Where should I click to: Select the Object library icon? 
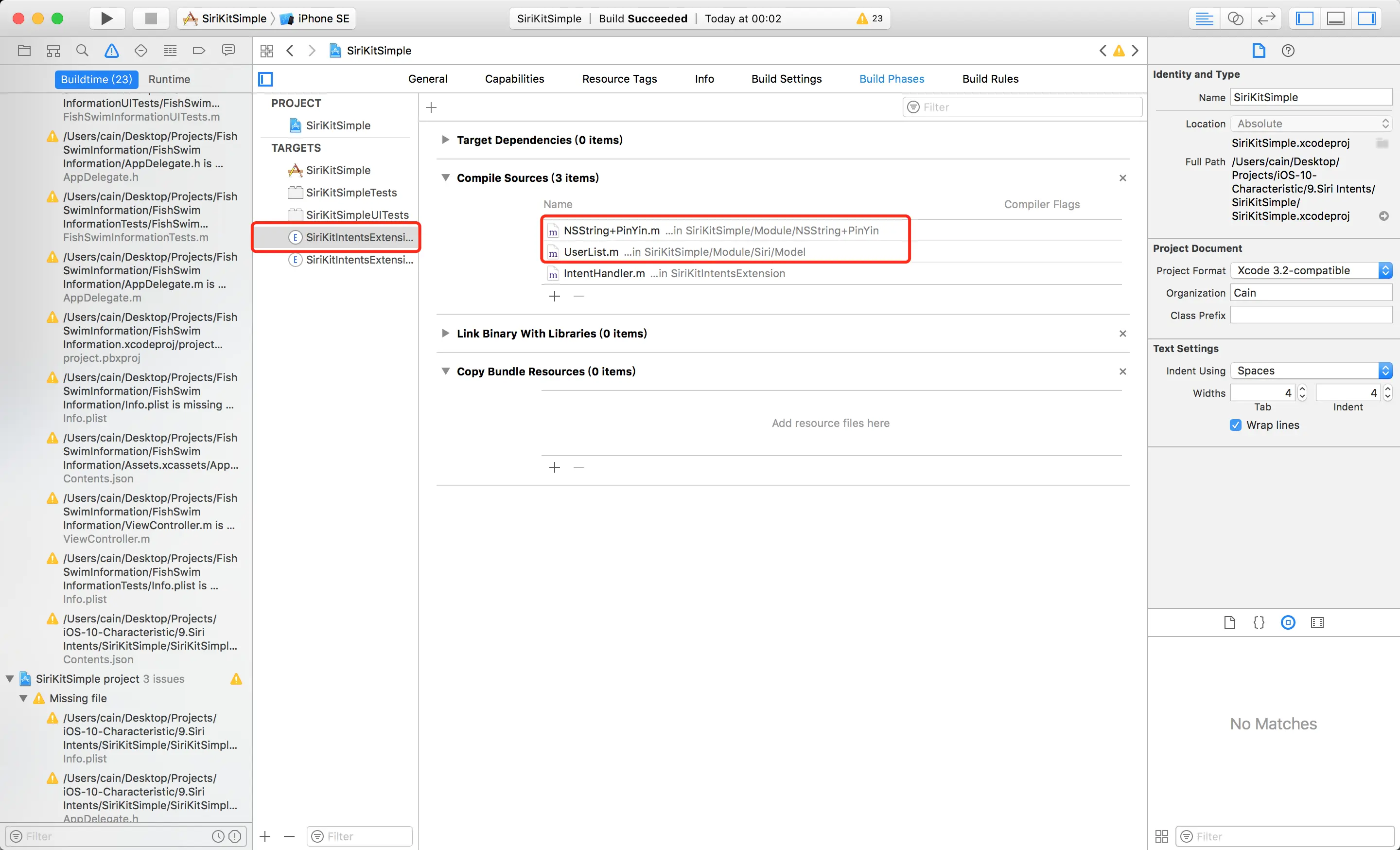1288,622
